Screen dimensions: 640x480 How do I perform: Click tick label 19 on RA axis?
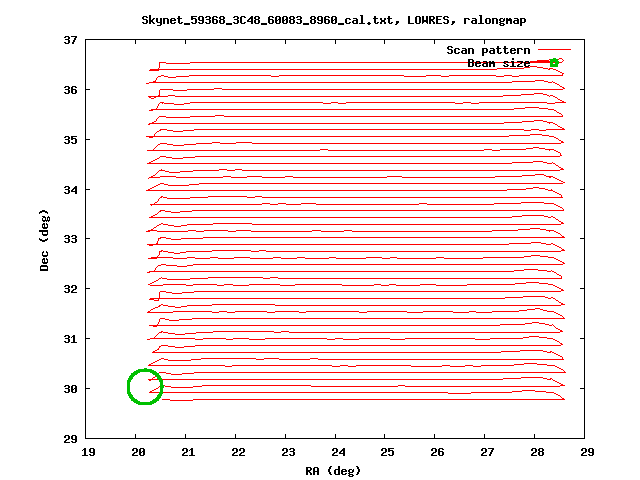pyautogui.click(x=88, y=452)
